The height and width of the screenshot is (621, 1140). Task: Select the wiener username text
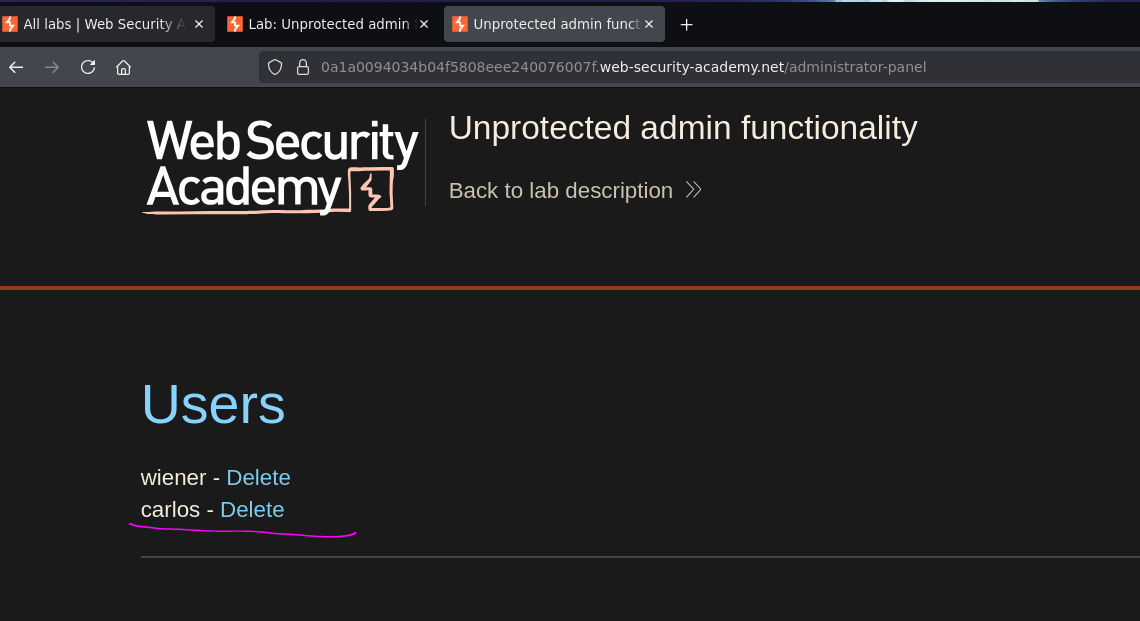click(174, 478)
